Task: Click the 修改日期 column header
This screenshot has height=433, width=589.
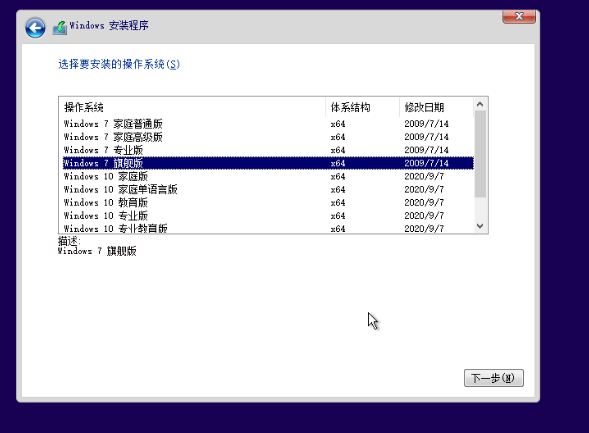Action: (436, 107)
